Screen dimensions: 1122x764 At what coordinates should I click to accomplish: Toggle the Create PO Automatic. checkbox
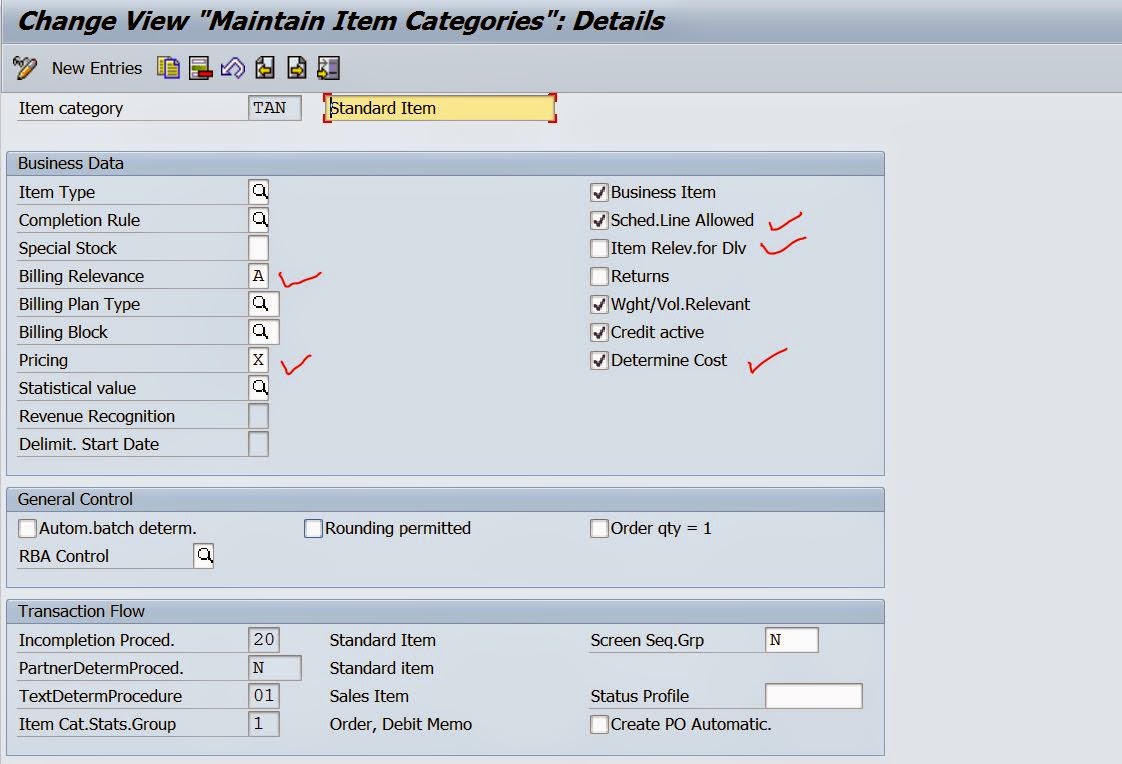tap(599, 724)
